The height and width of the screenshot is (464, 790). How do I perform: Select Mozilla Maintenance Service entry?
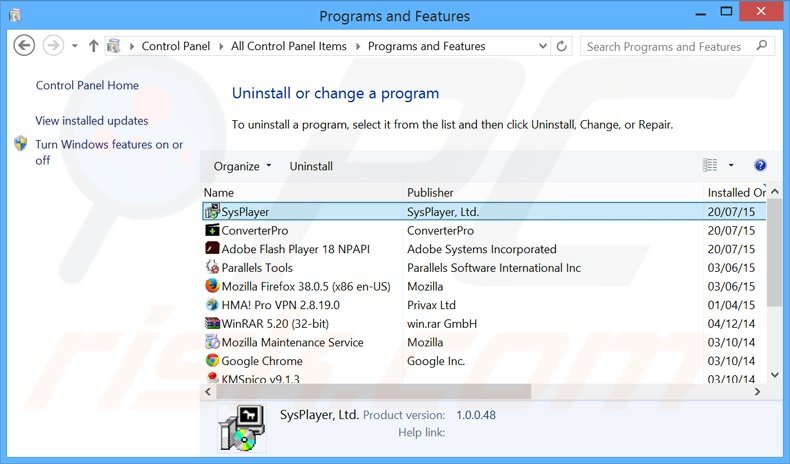tap(292, 342)
